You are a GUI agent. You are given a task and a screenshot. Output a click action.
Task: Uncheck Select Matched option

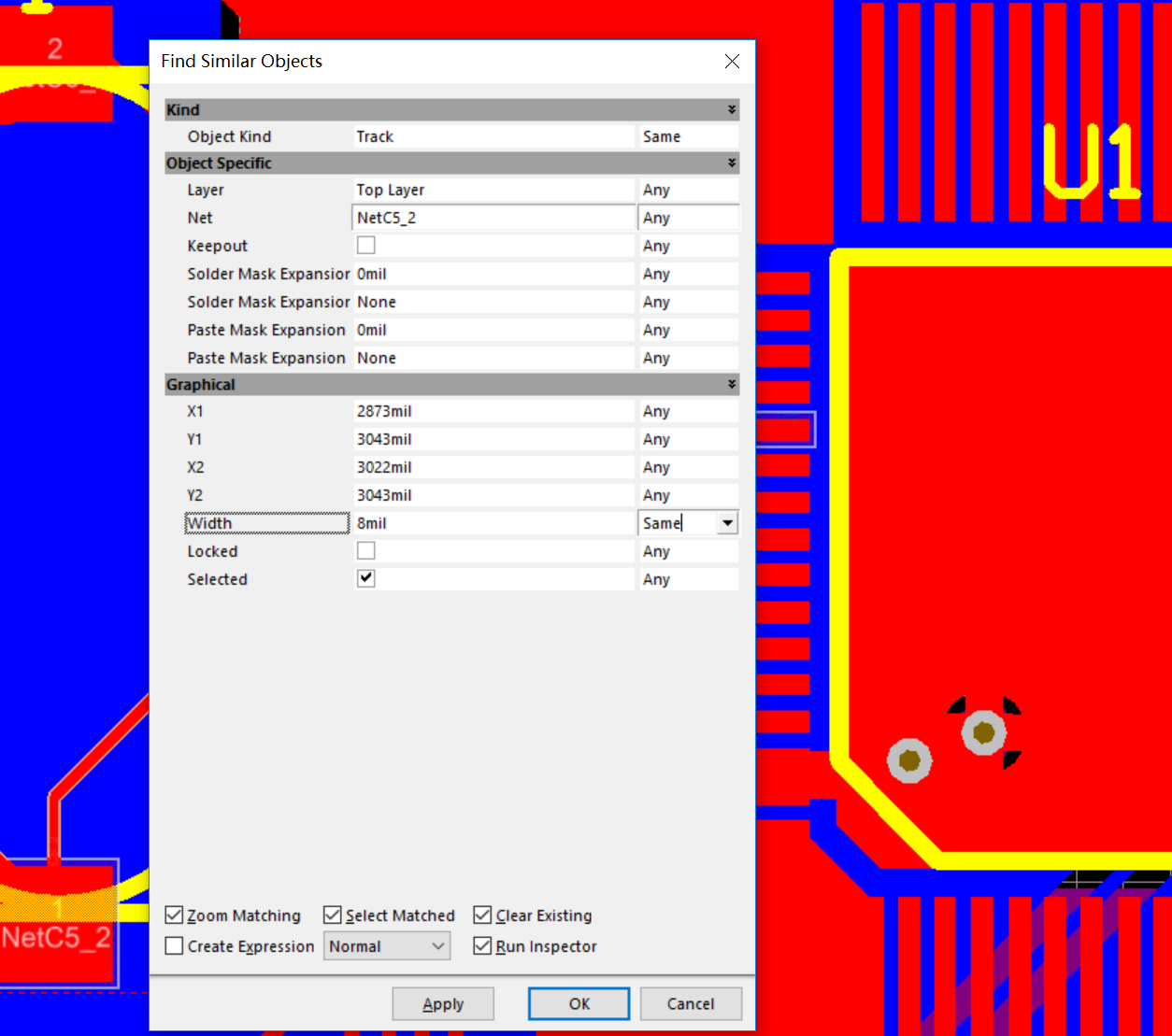(x=333, y=915)
